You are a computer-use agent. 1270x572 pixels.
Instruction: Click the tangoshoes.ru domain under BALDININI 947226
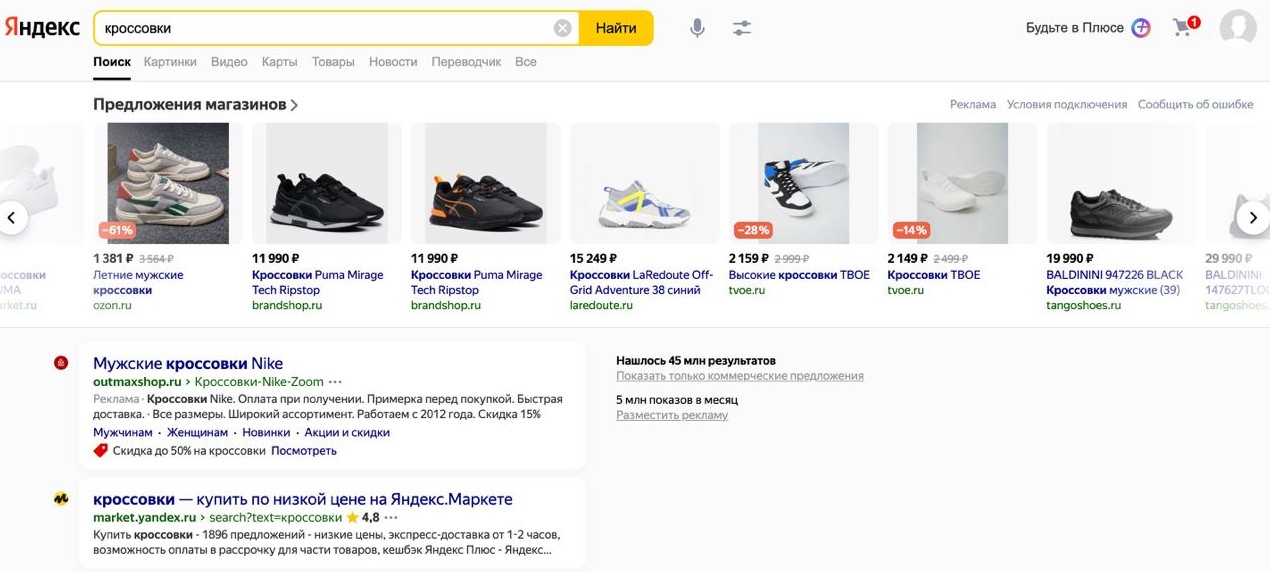pyautogui.click(x=1083, y=305)
